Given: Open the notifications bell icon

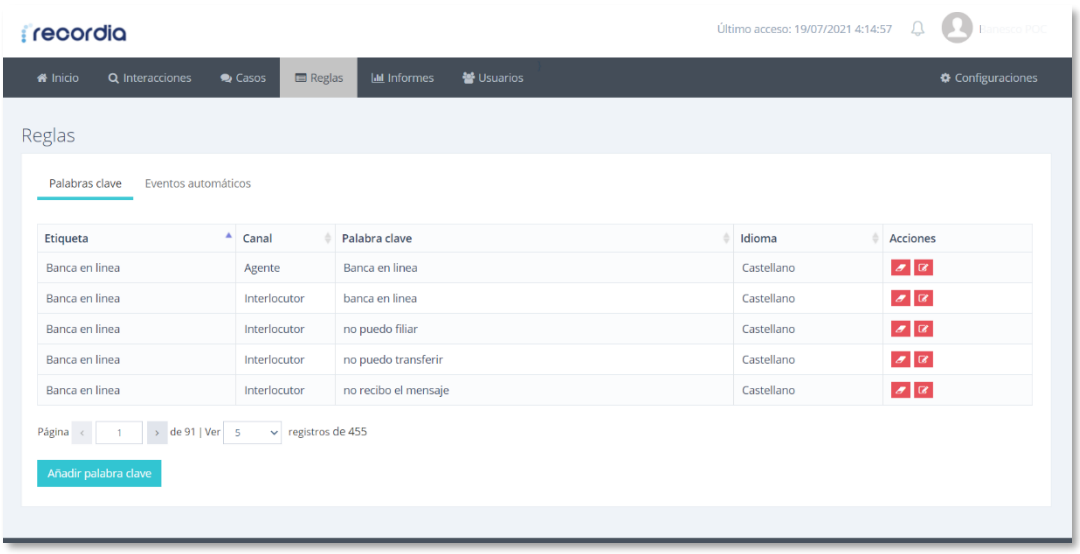Looking at the screenshot, I should [917, 29].
